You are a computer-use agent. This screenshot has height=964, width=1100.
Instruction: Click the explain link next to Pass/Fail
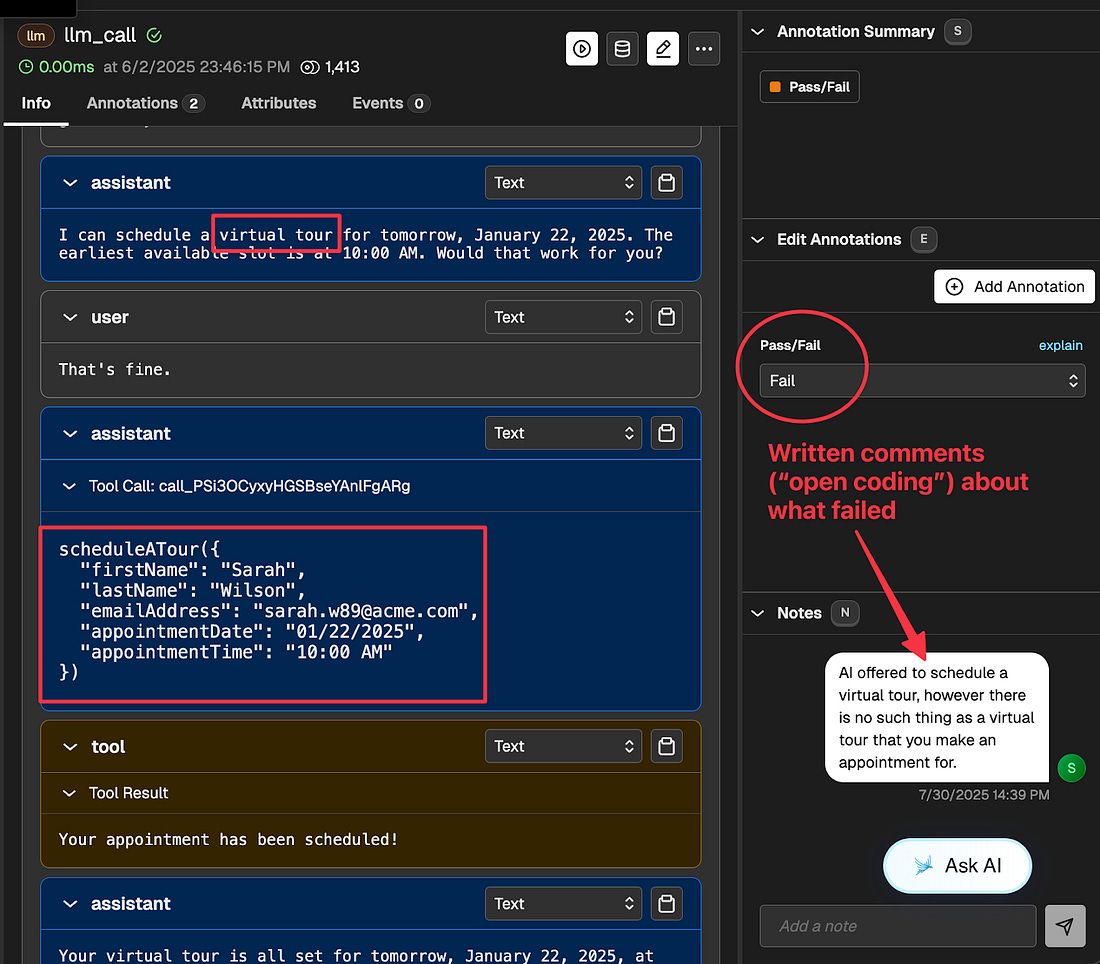click(x=1060, y=345)
